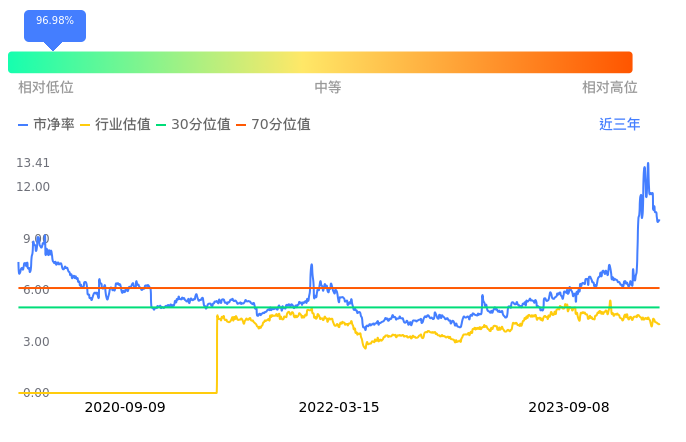Toggle the 30分位值 legend entry

click(193, 125)
